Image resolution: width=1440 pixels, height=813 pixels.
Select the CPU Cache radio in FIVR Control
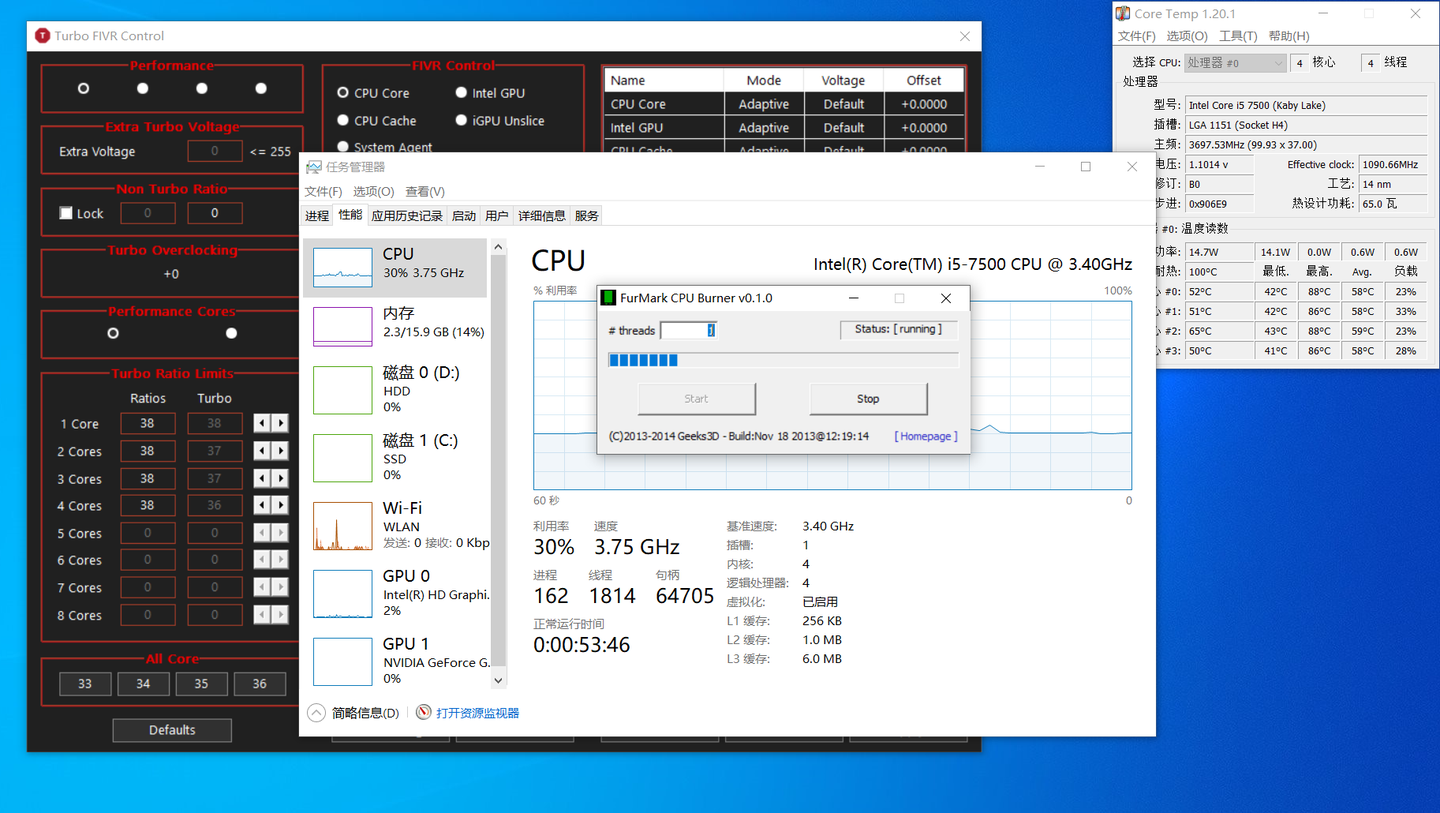click(342, 121)
